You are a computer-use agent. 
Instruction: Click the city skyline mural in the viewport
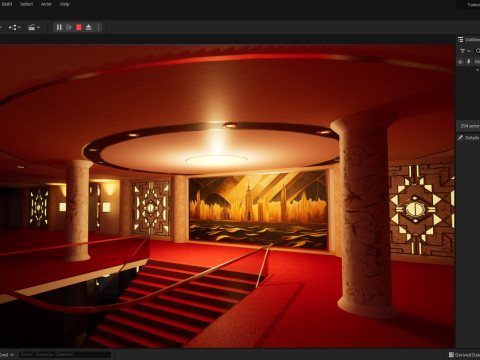pyautogui.click(x=258, y=210)
